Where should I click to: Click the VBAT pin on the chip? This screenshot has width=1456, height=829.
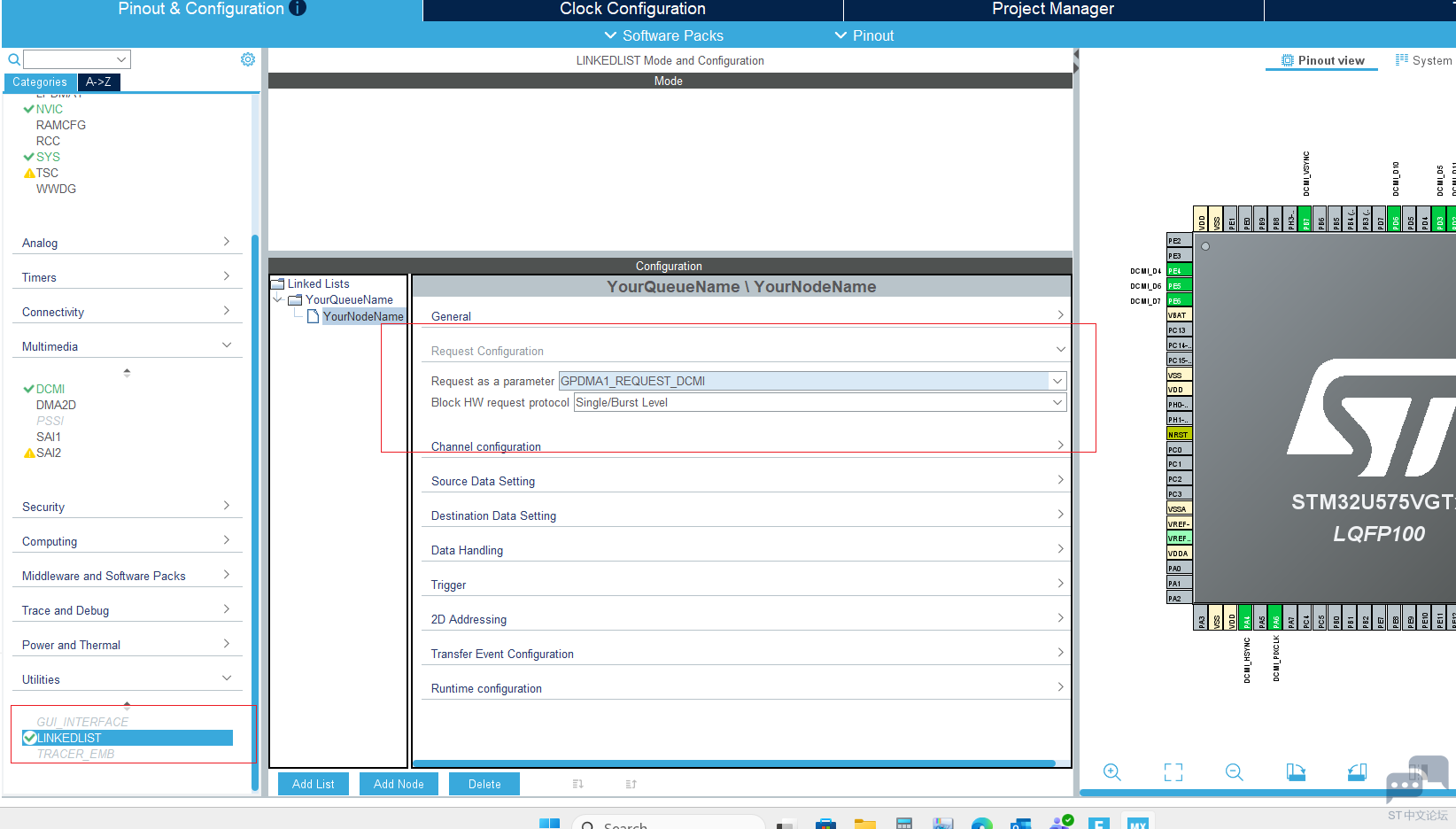[1180, 315]
